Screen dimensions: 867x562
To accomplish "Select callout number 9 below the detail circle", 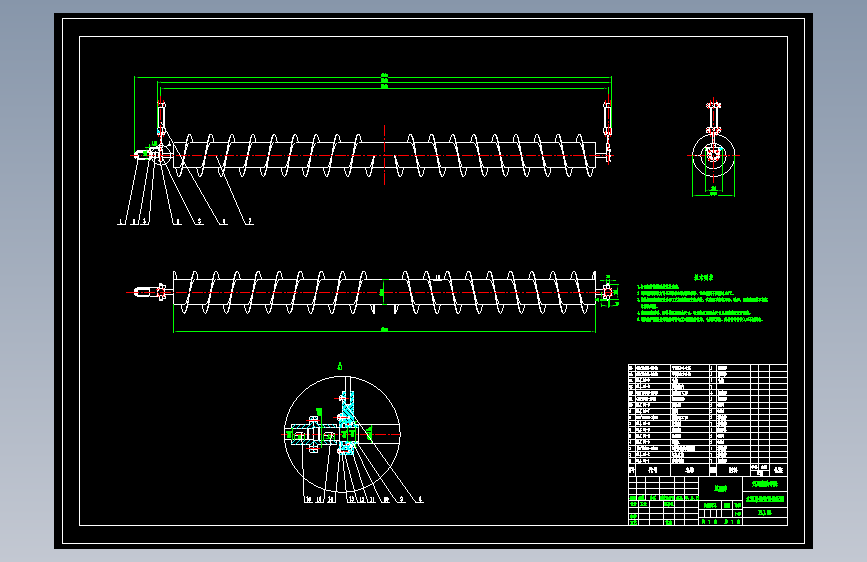I will point(401,499).
